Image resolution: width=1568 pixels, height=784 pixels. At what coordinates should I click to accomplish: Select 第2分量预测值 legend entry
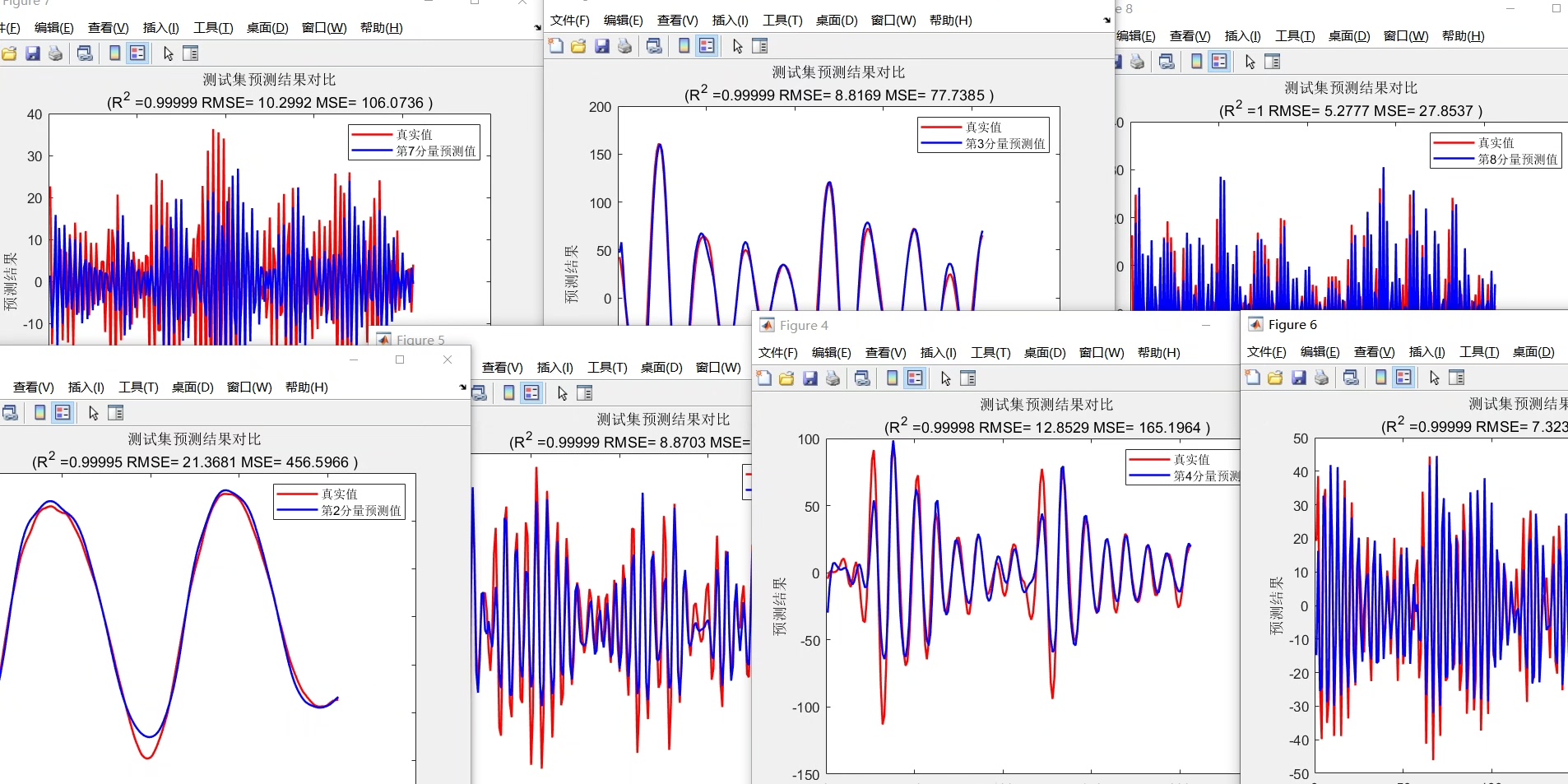[x=340, y=511]
